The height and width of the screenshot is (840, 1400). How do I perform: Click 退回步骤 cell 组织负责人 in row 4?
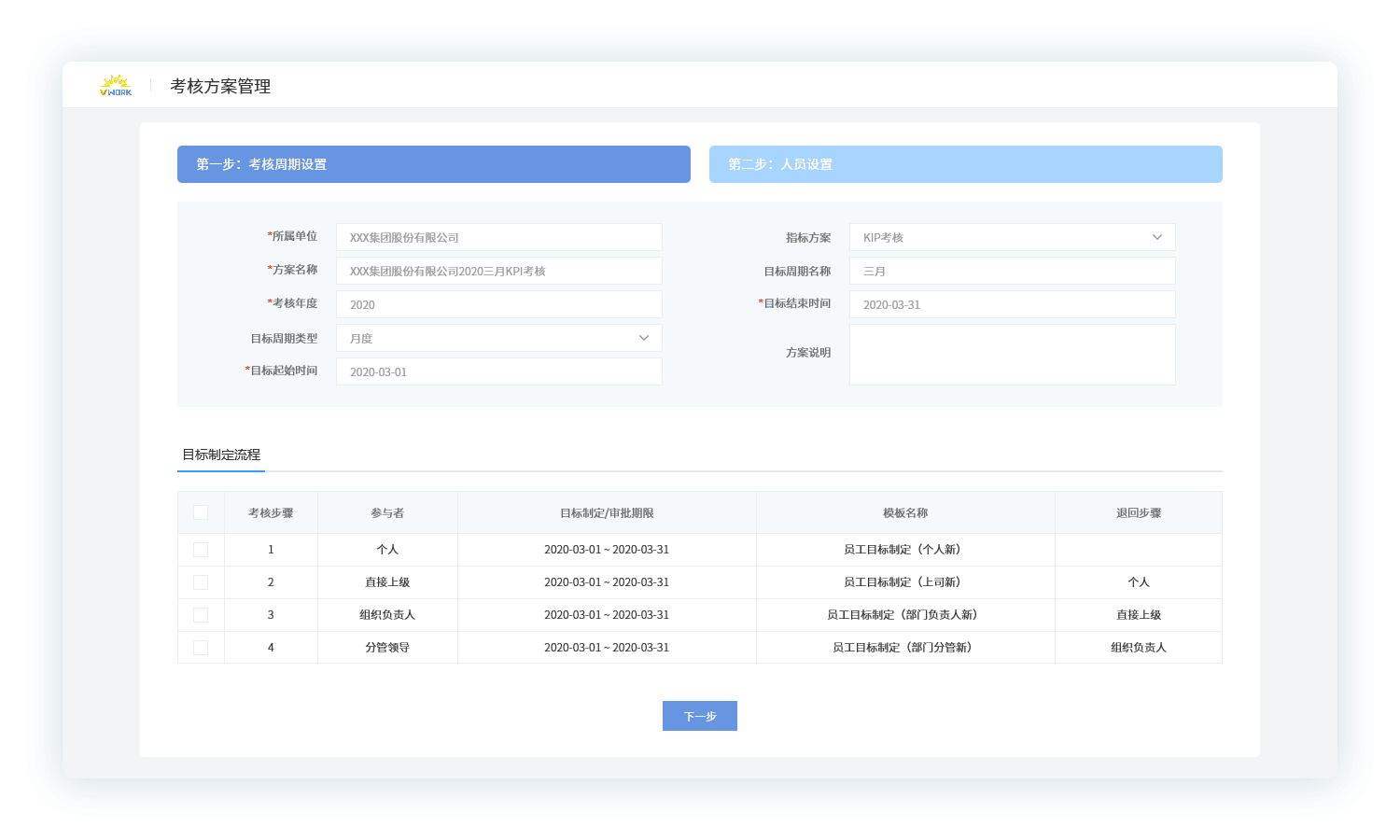click(x=1139, y=648)
